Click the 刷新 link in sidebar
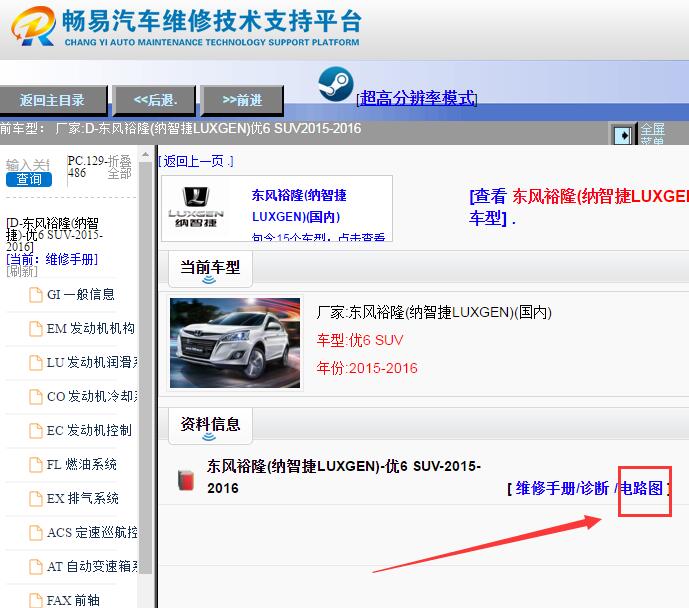Screen dimensions: 689x608 point(22,271)
